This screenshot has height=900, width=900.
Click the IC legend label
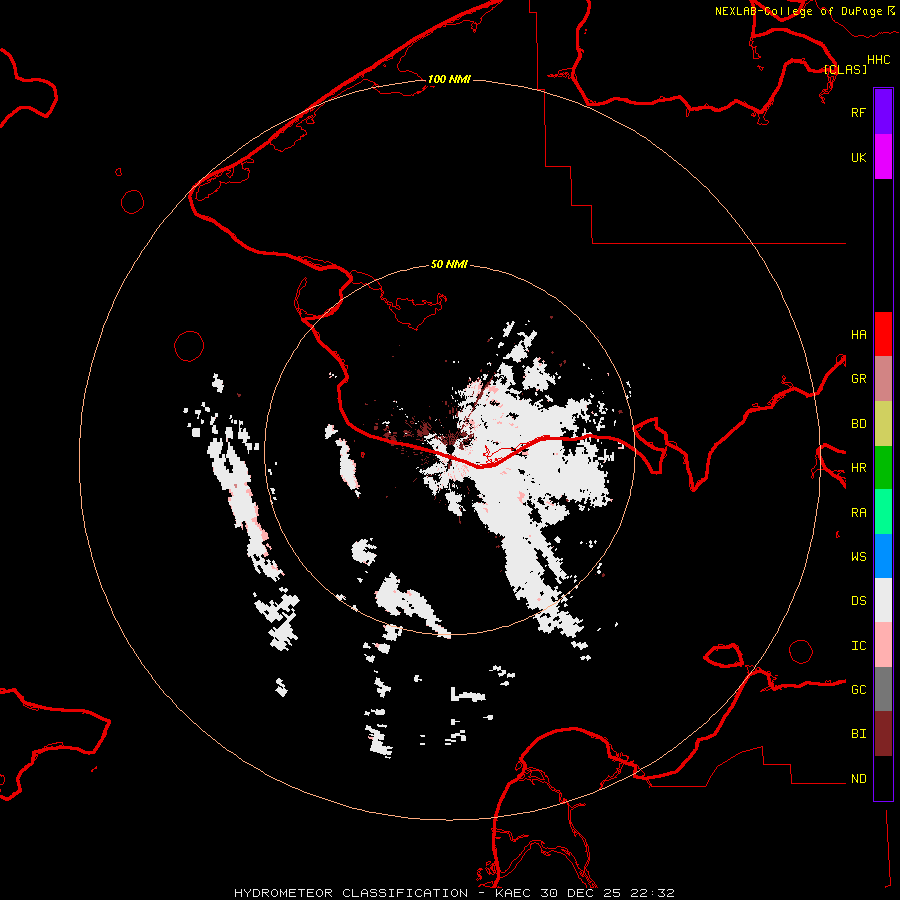(x=858, y=645)
